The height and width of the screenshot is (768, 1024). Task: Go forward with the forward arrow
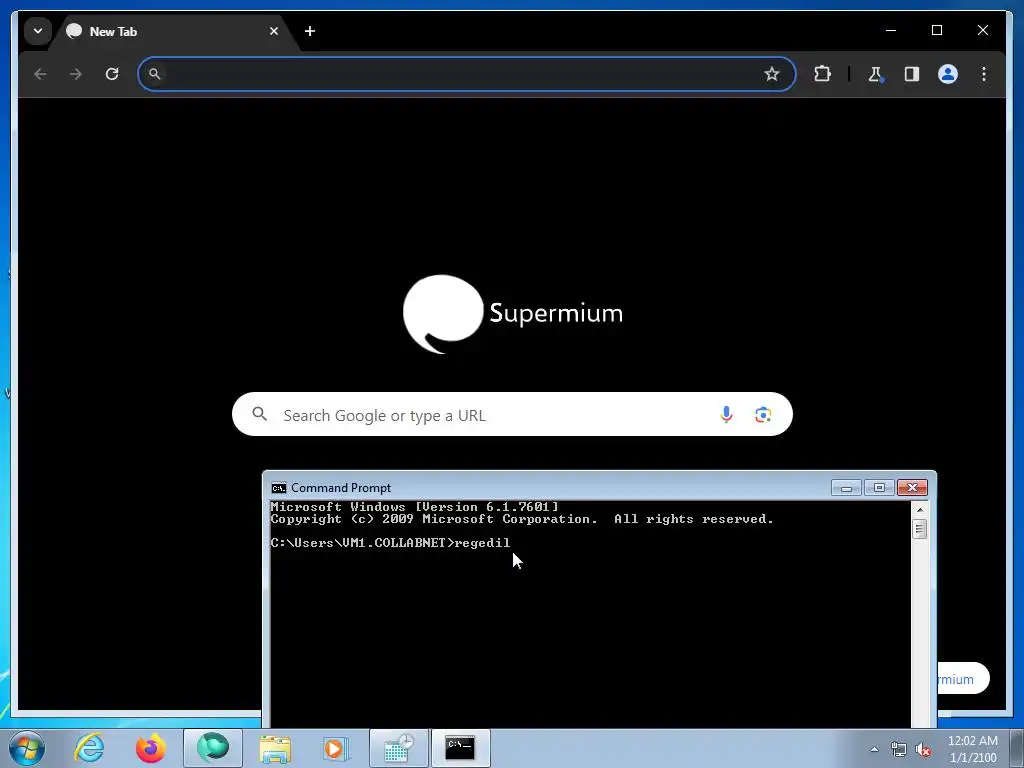coord(76,74)
